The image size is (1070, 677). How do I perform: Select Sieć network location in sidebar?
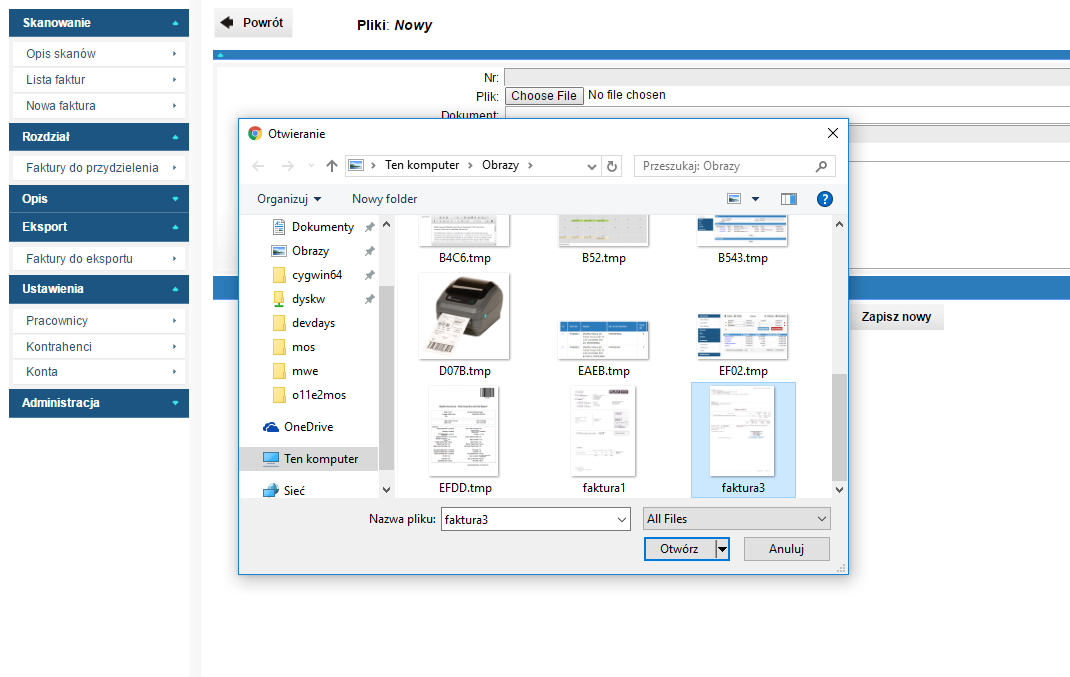[294, 491]
